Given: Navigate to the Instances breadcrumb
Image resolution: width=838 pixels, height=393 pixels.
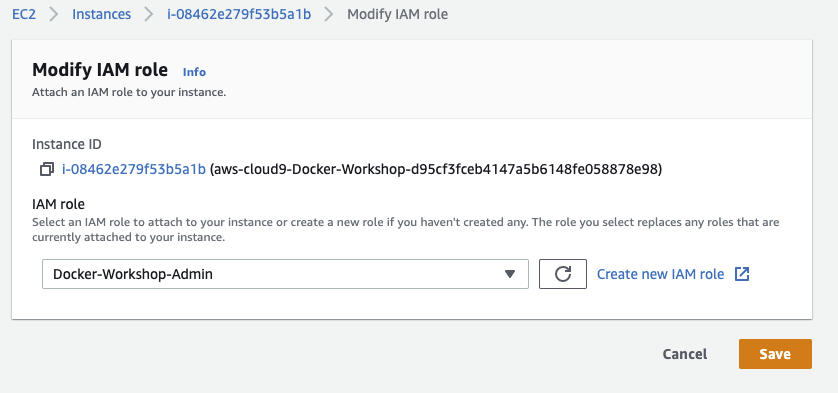Looking at the screenshot, I should (102, 14).
